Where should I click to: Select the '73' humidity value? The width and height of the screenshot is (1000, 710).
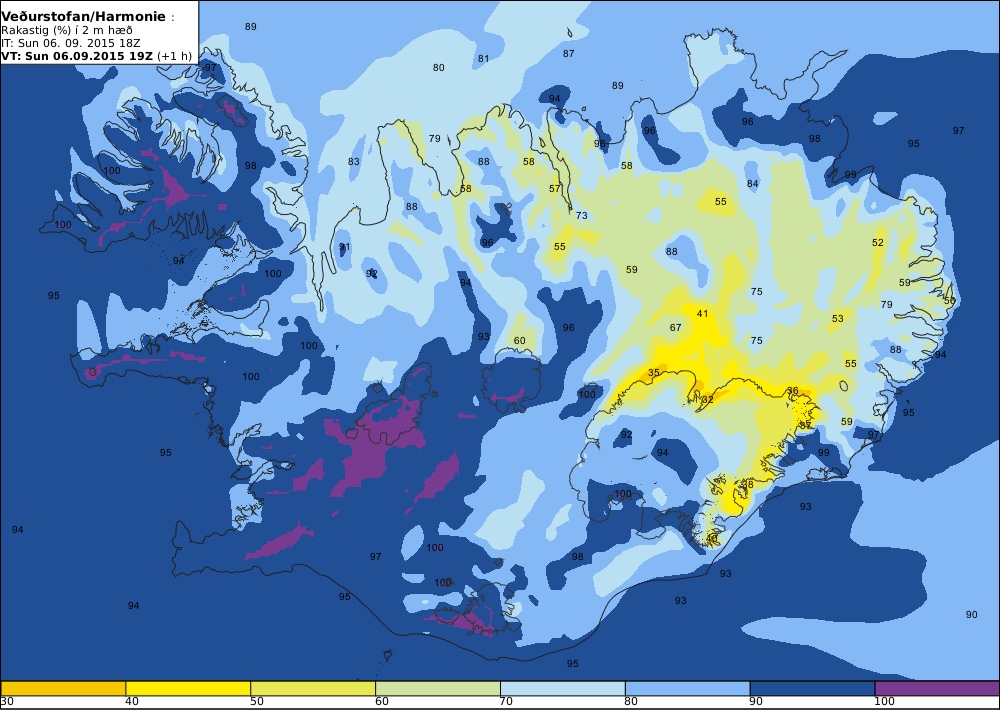[x=582, y=216]
